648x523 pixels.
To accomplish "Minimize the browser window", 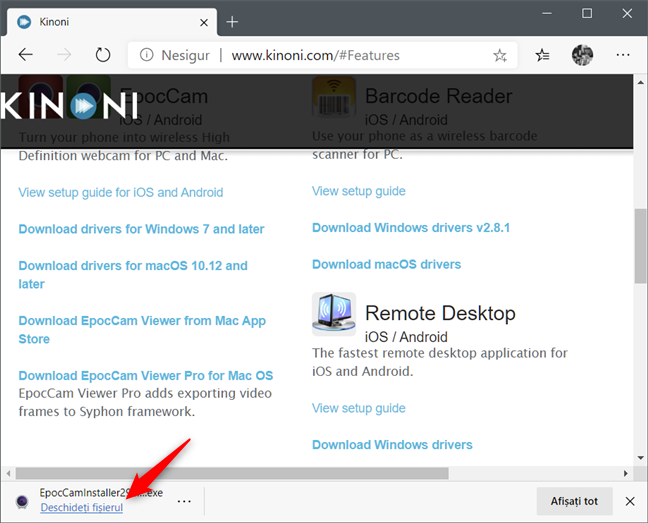I will pos(547,14).
